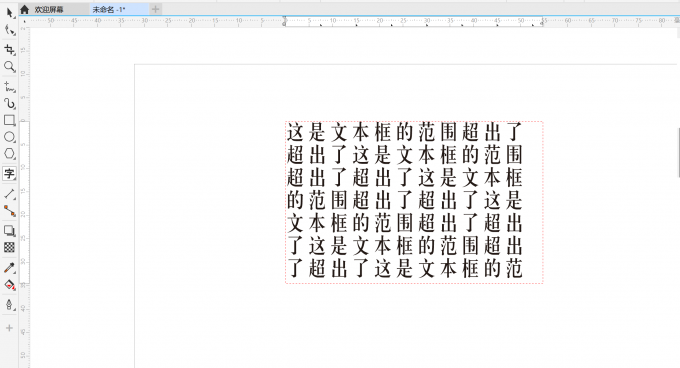
Task: Add a new document with plus tab
Action: click(x=155, y=9)
